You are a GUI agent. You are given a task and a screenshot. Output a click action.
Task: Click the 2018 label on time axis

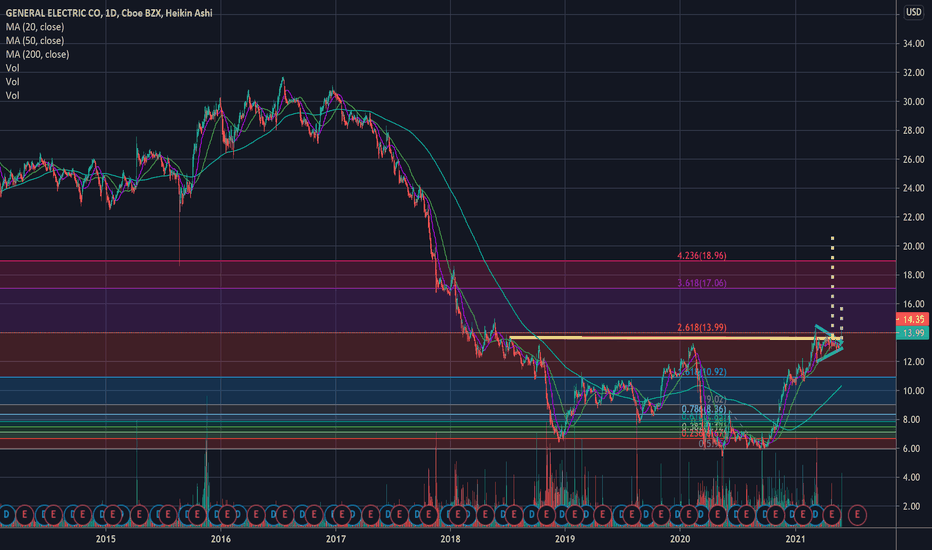(x=451, y=539)
